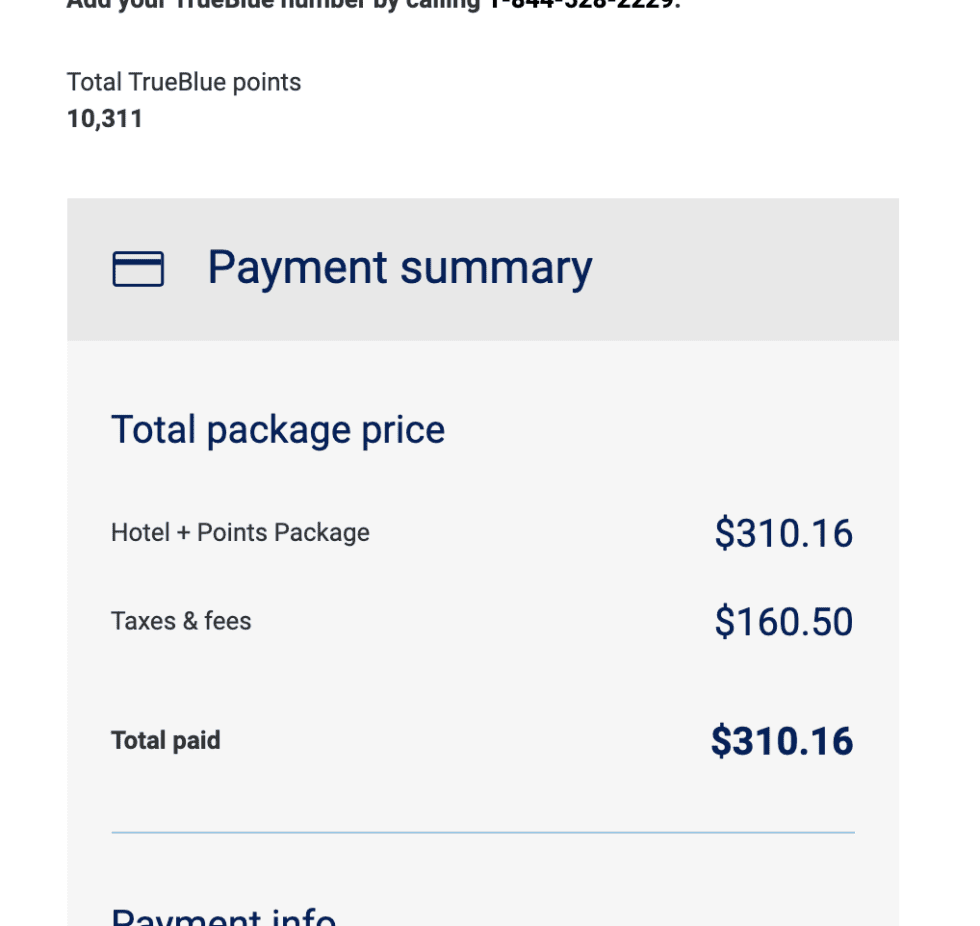
Task: Click the bold Total paid $310.16 amount
Action: click(782, 741)
